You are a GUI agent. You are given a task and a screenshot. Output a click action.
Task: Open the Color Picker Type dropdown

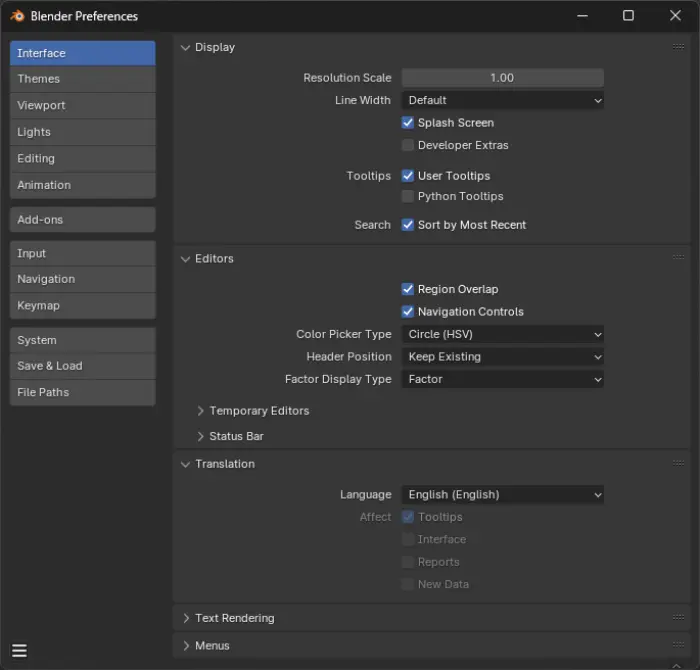tap(503, 334)
